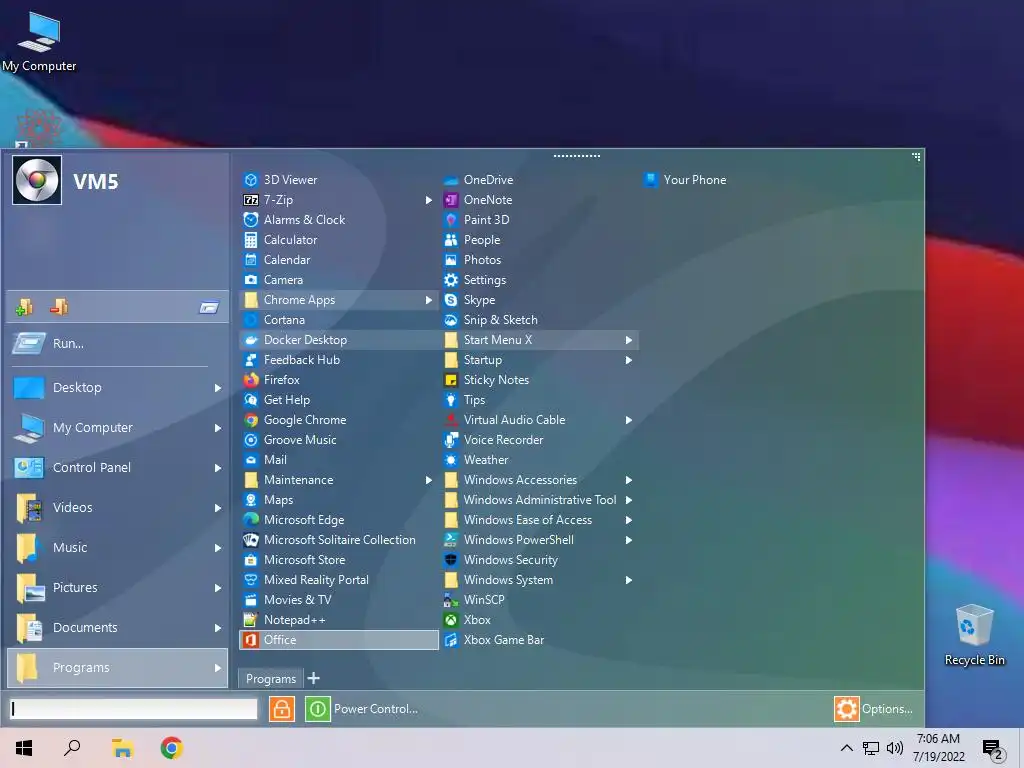1024x768 pixels.
Task: Select My Computer desktop icon
Action: coord(39,41)
